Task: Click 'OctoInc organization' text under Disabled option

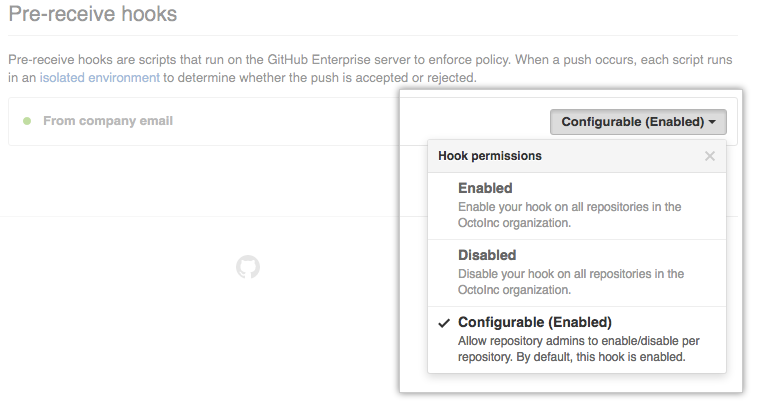Action: (514, 290)
